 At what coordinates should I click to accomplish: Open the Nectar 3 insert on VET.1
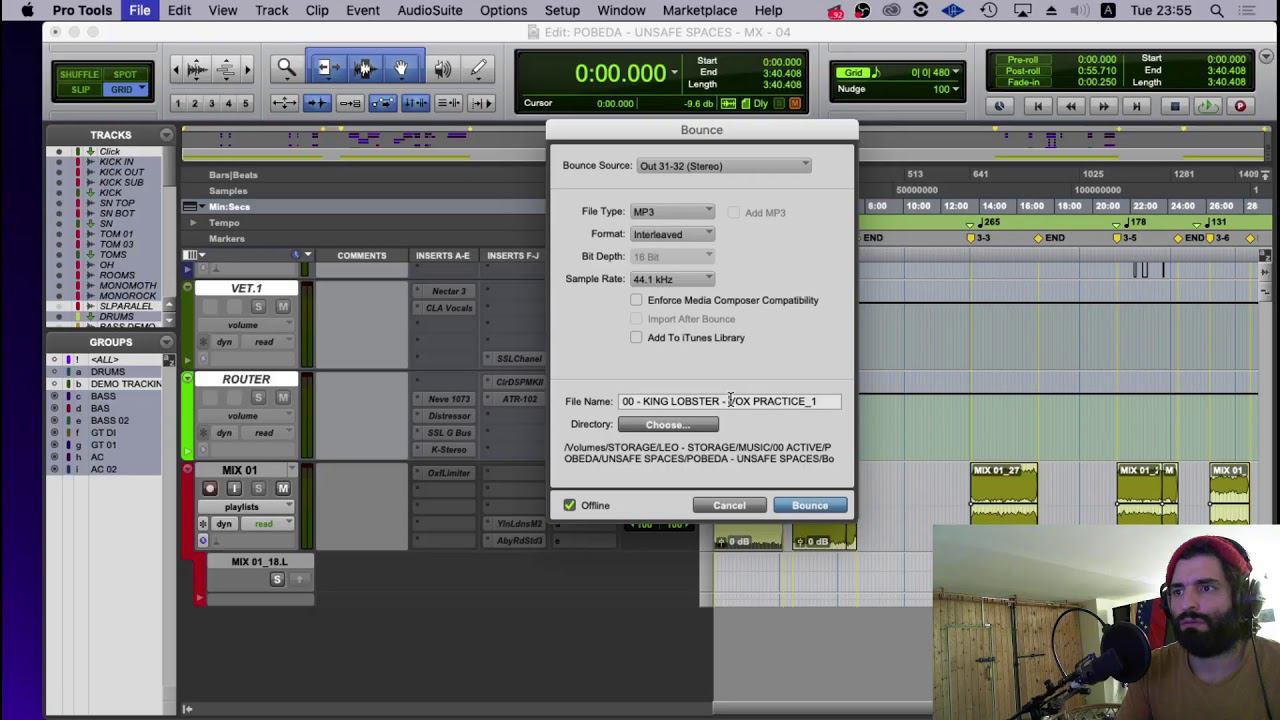pyautogui.click(x=448, y=291)
